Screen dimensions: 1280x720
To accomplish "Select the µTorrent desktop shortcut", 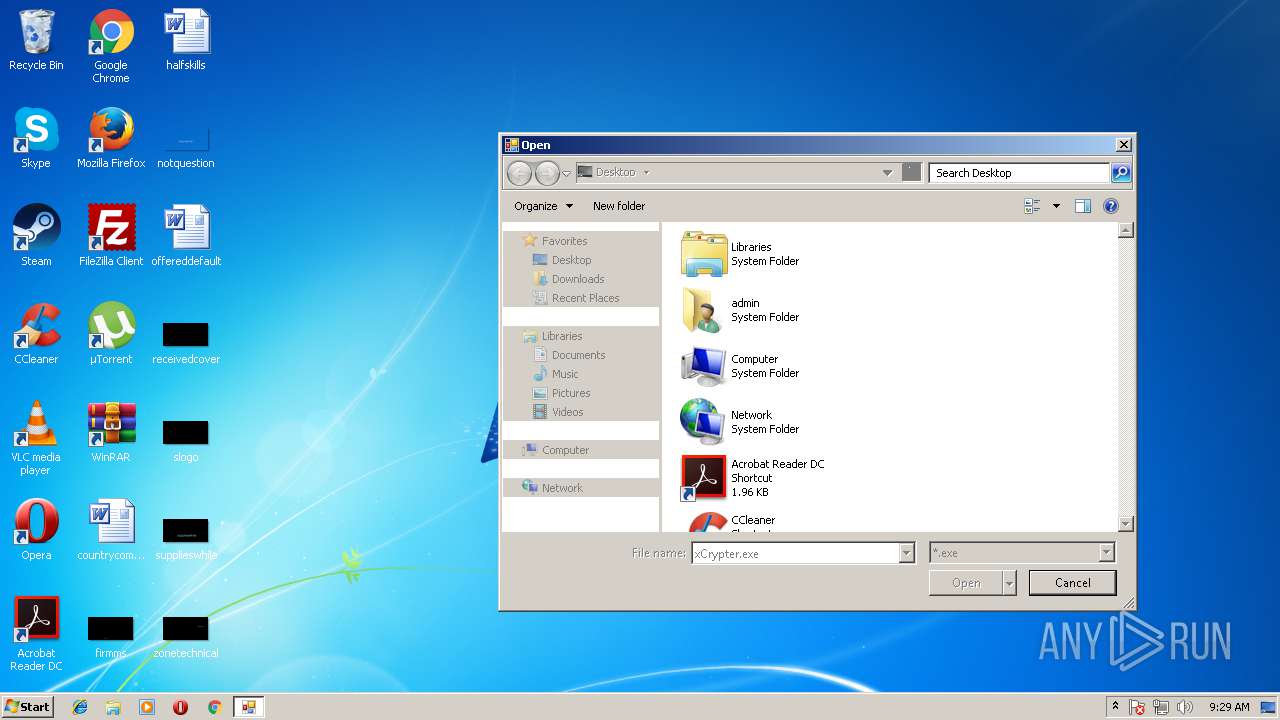I will click(x=111, y=335).
